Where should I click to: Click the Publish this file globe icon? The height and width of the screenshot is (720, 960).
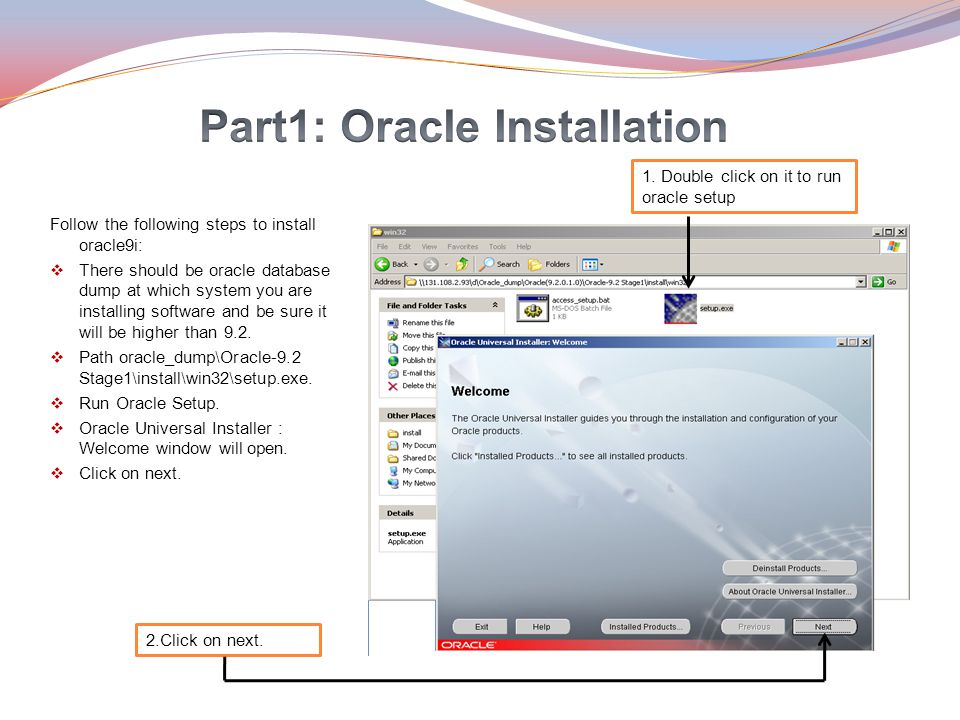pos(393,361)
